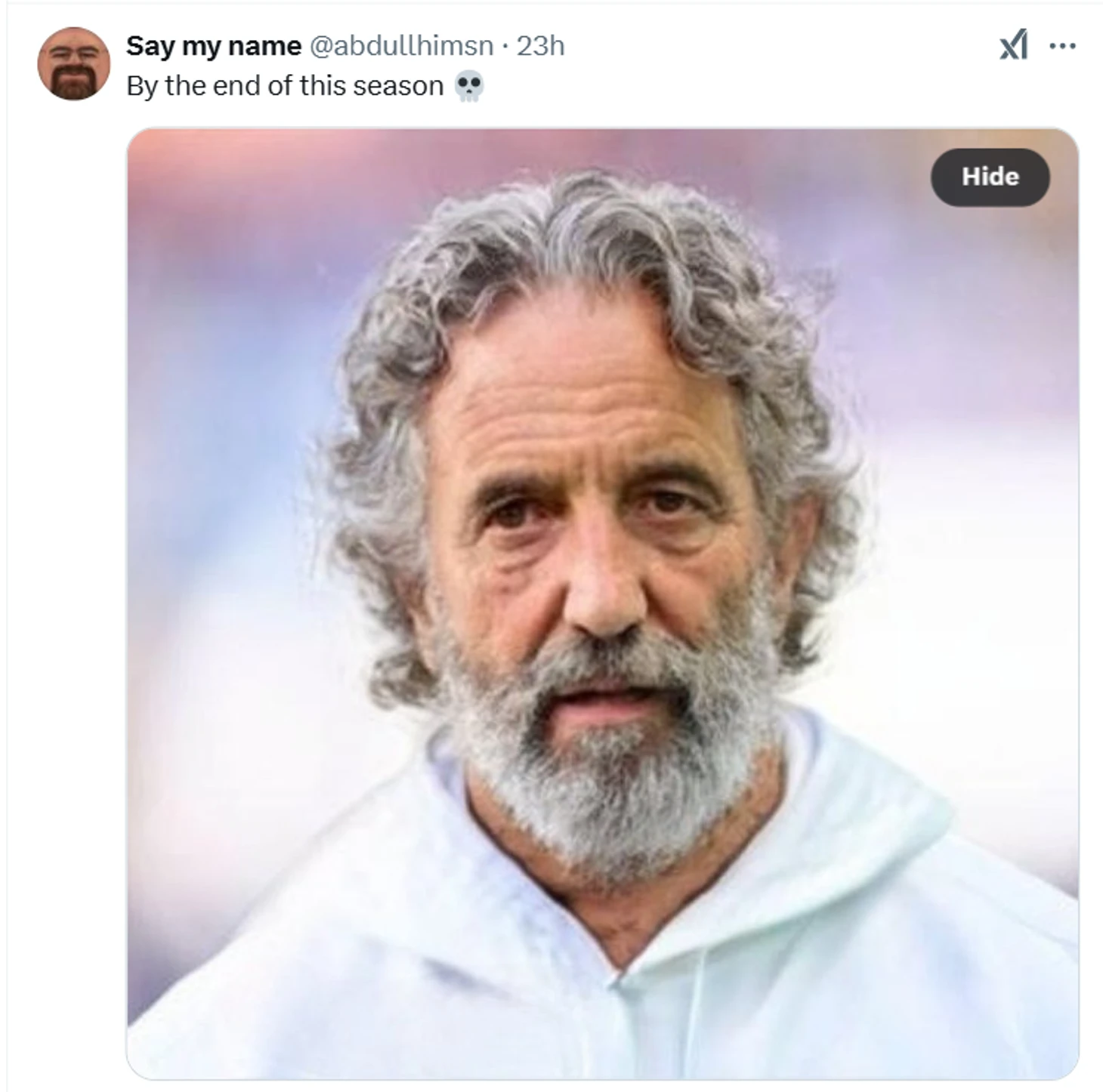Viewport: 1103px width, 1092px height.
Task: Visit the @abdullhimsn handle link
Action: [401, 46]
